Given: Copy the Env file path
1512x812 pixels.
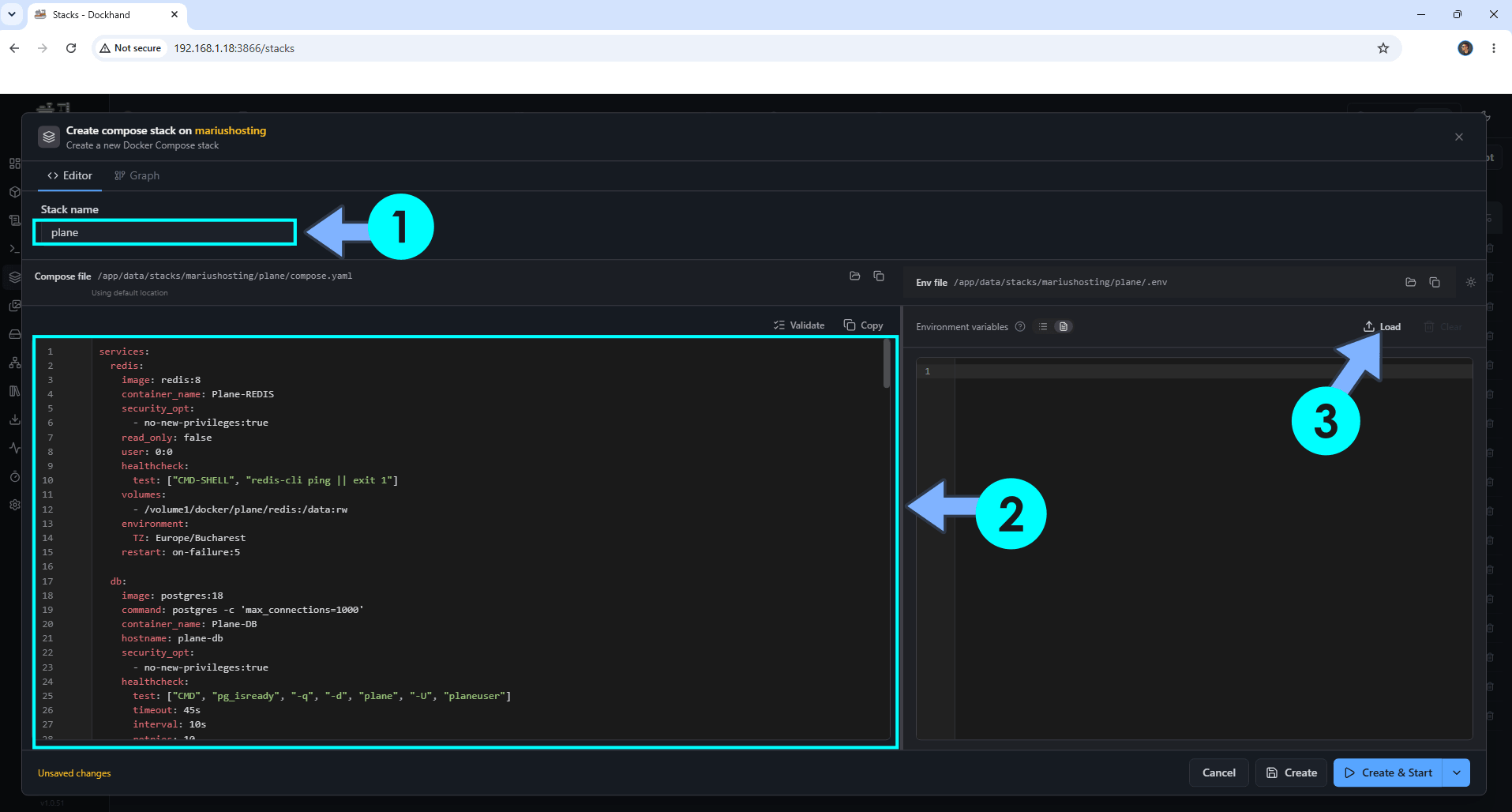Looking at the screenshot, I should (x=1435, y=282).
